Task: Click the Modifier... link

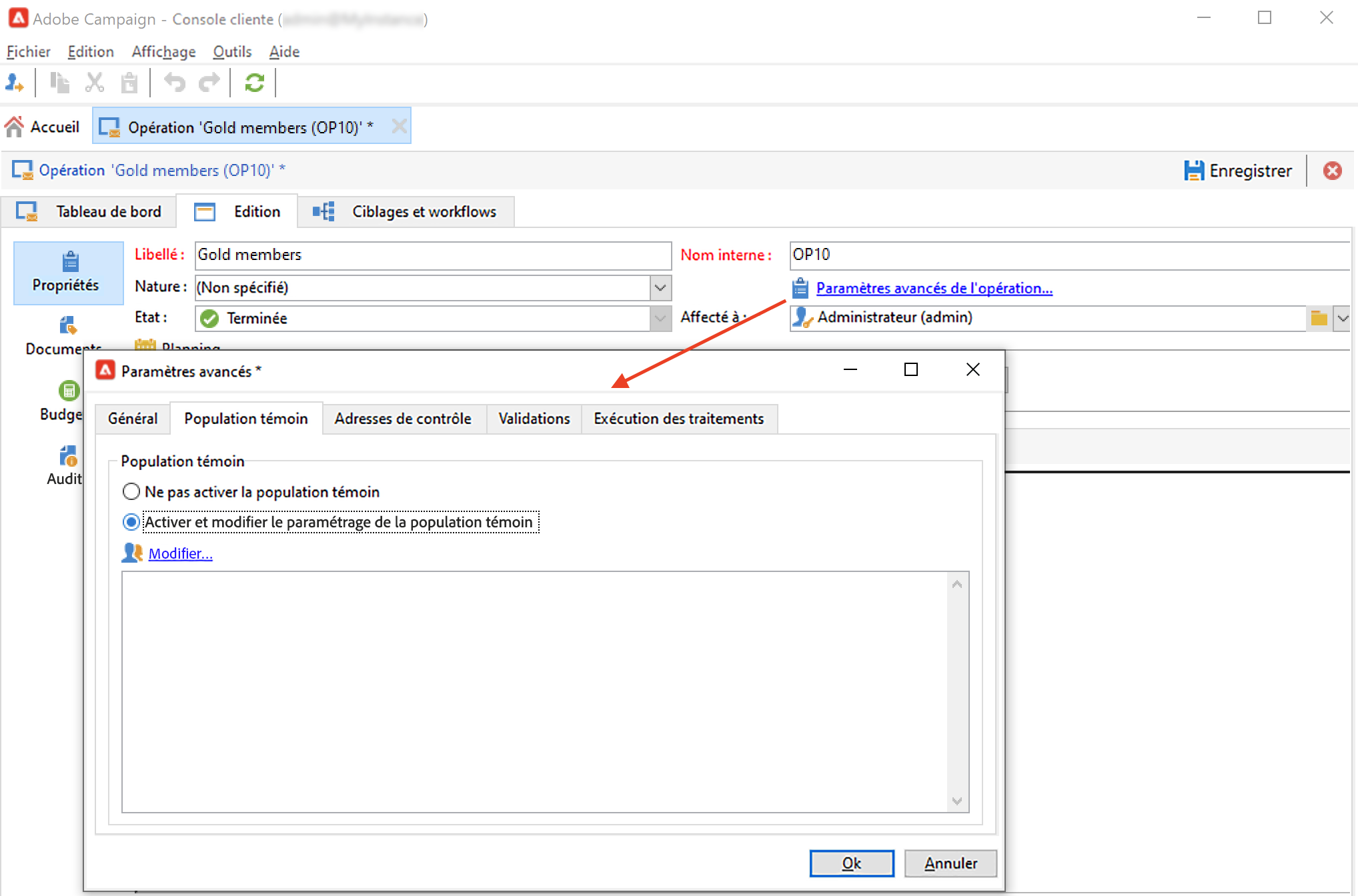Action: pyautogui.click(x=180, y=553)
